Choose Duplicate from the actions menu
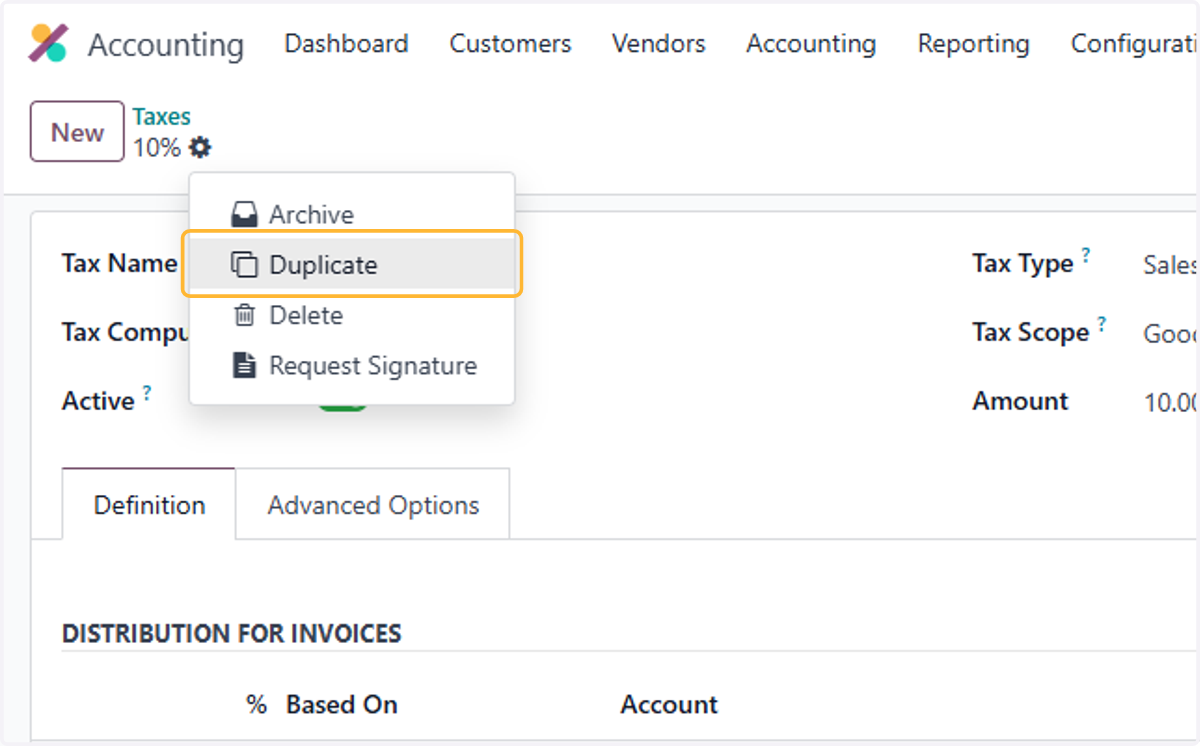This screenshot has width=1200, height=746. [352, 265]
